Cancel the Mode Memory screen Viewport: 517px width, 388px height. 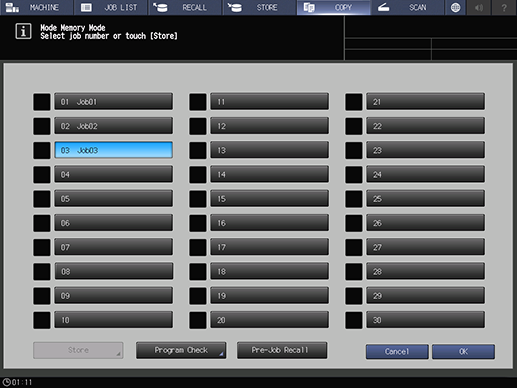[x=397, y=351]
